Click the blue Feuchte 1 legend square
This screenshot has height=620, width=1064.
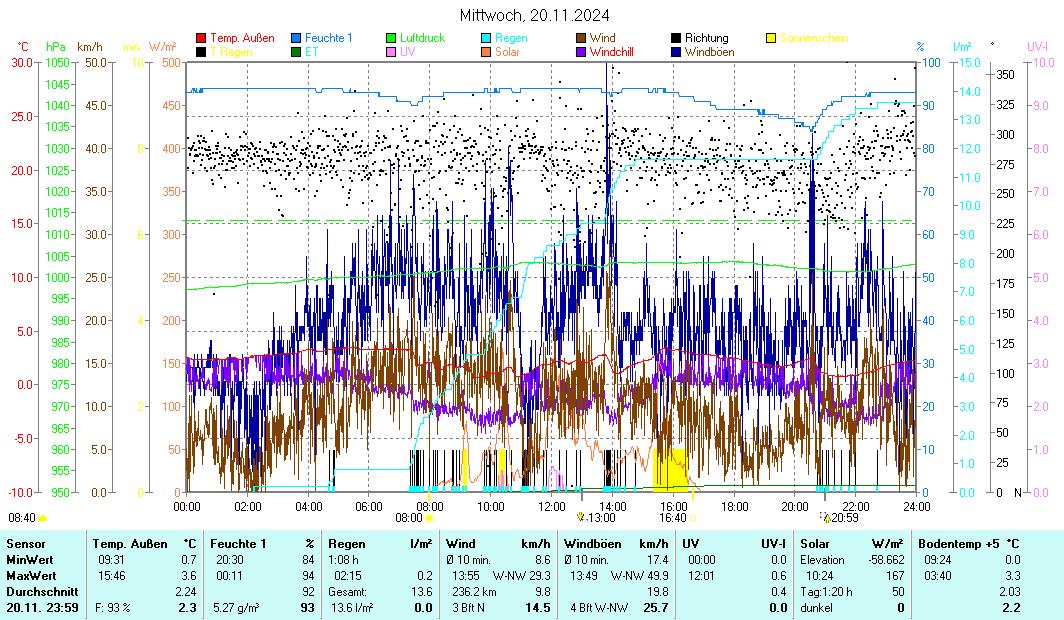296,38
